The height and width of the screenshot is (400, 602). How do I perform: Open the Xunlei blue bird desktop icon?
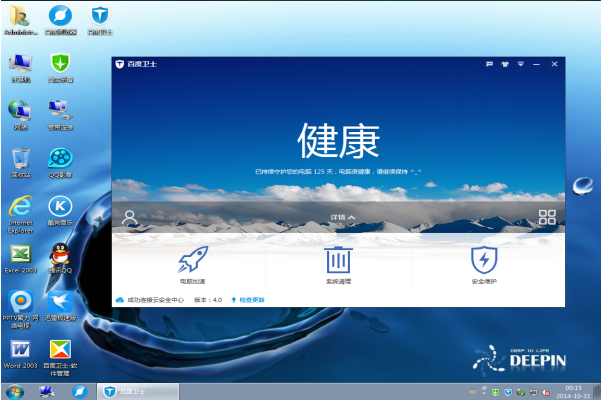tap(60, 306)
